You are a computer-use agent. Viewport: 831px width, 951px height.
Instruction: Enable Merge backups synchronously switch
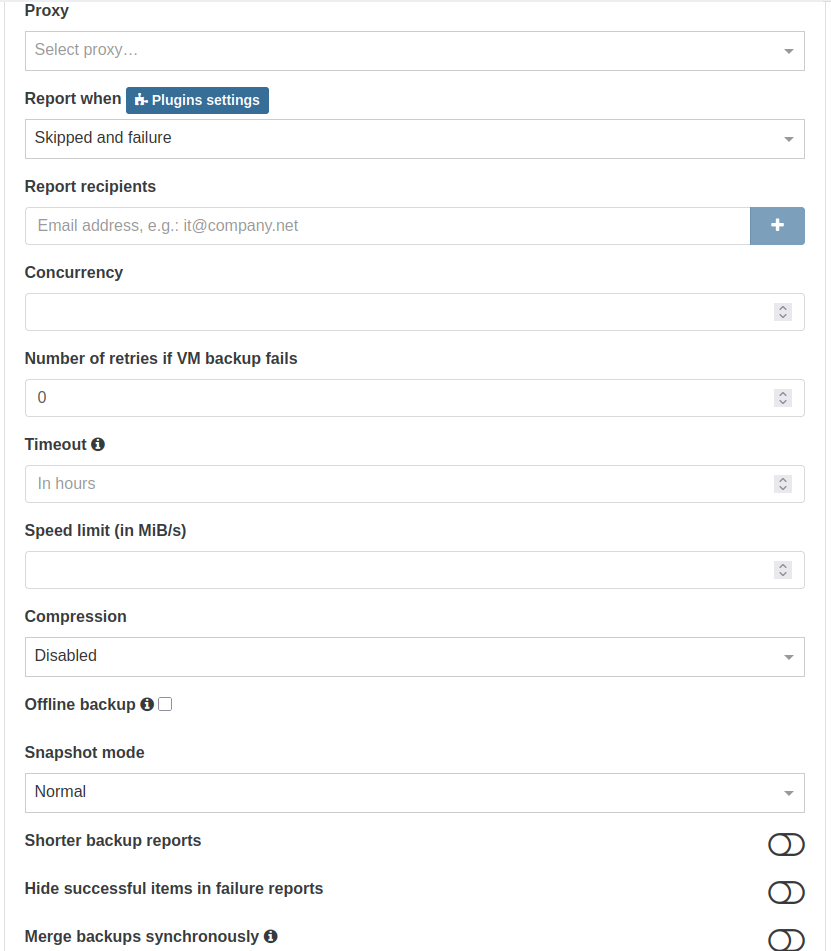(x=786, y=939)
